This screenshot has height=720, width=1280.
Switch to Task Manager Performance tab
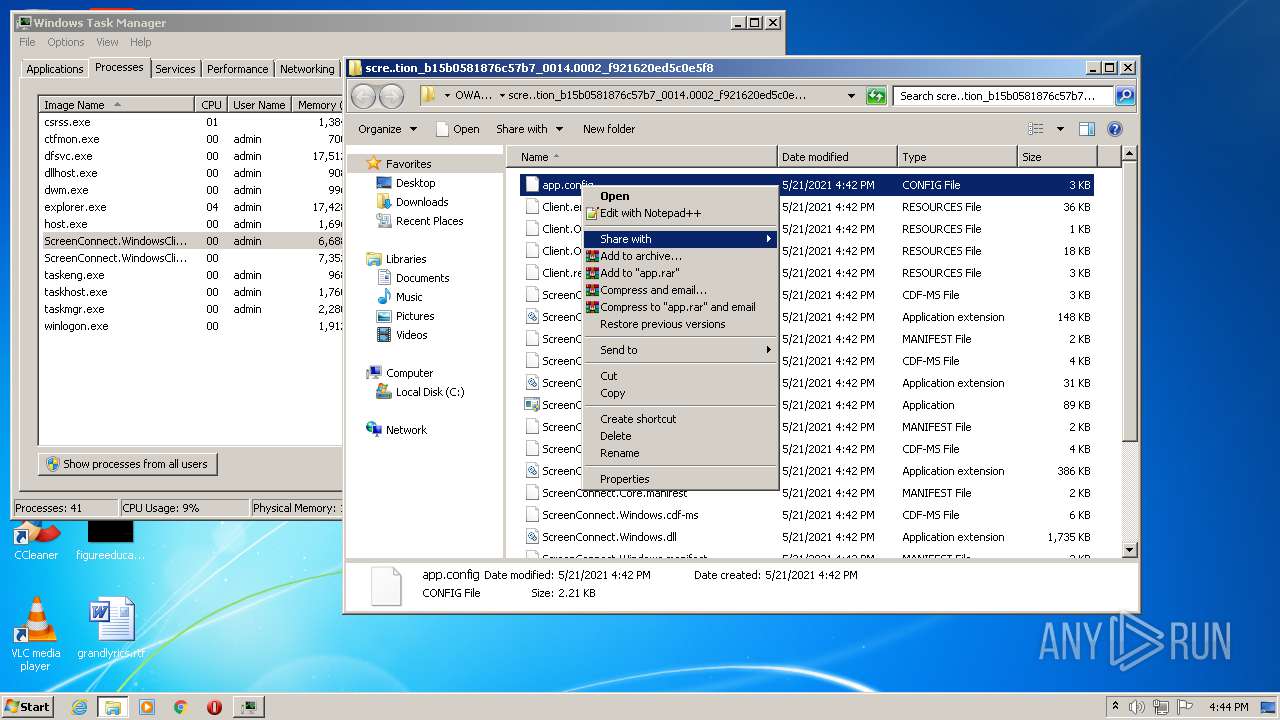(237, 69)
